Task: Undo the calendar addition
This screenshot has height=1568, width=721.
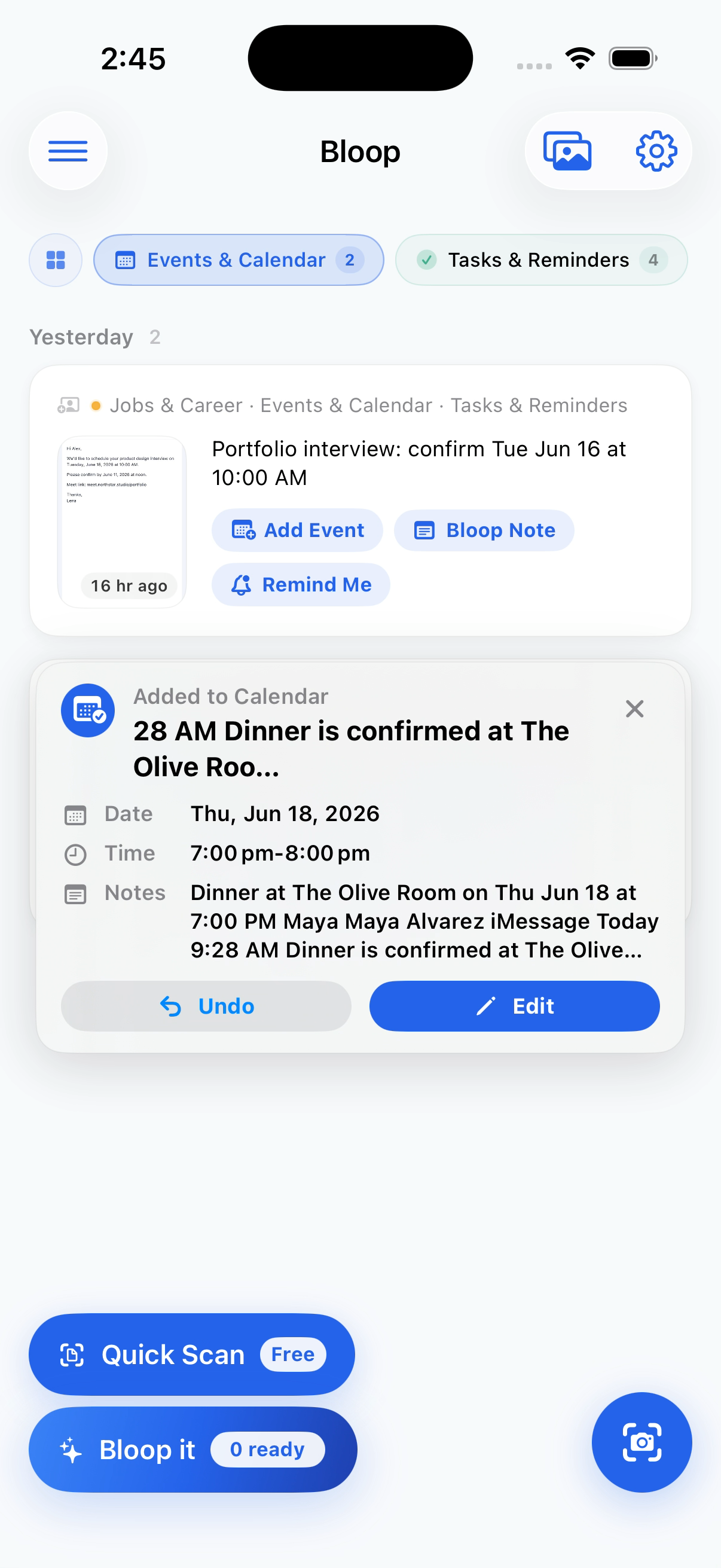Action: coord(206,1006)
